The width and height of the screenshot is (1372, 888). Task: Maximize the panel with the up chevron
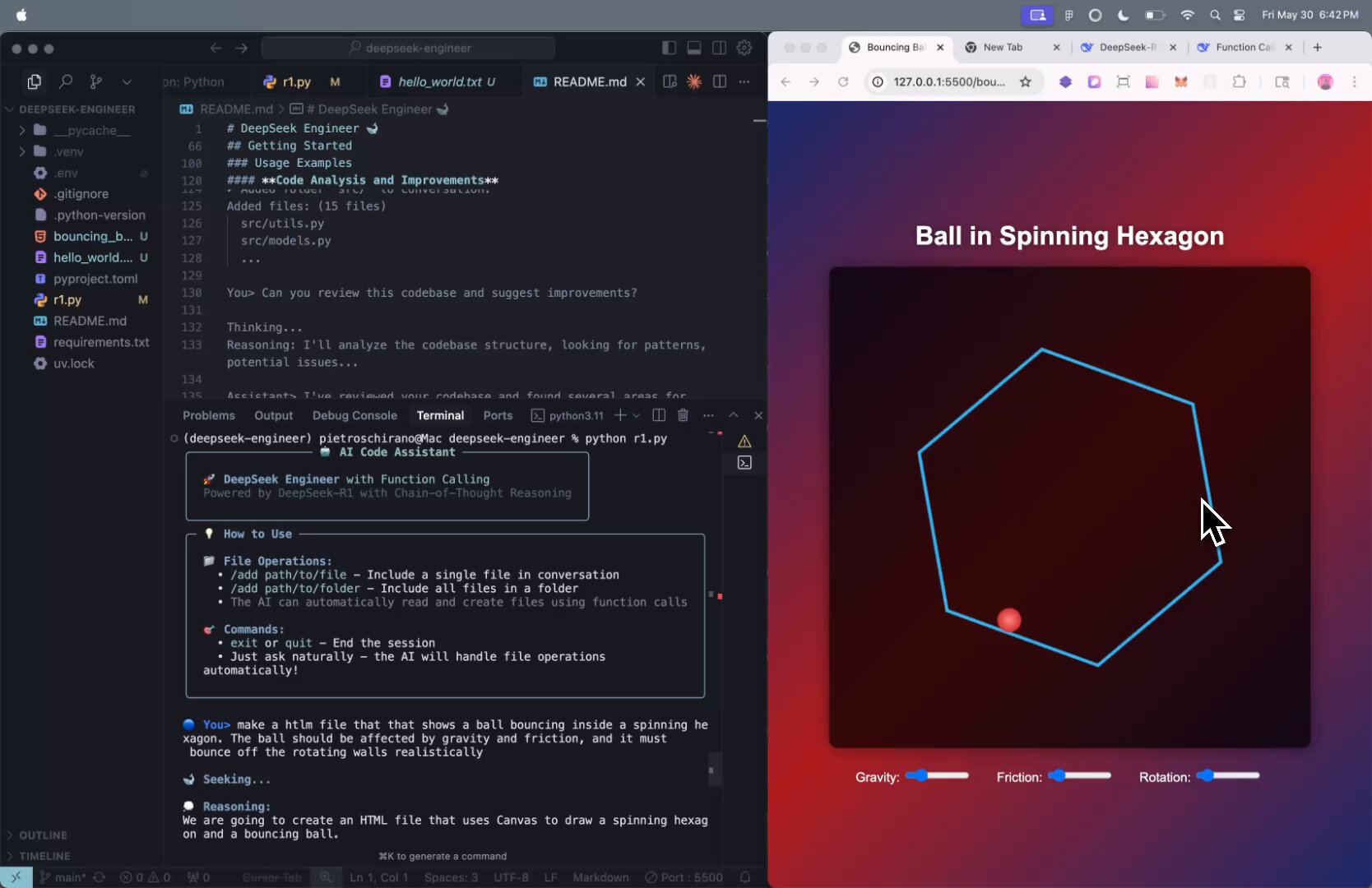pos(734,415)
